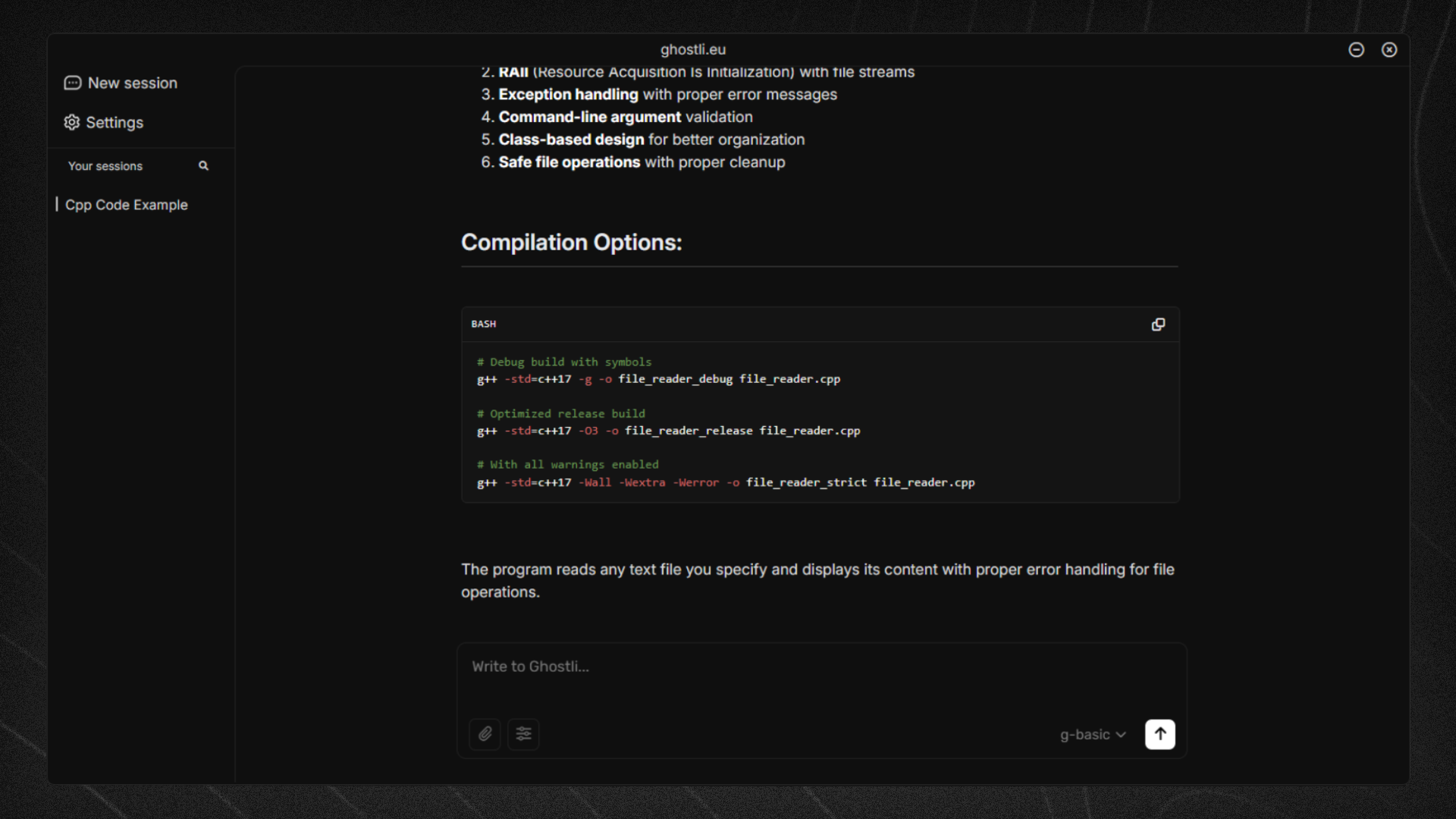Click the '# With all warnings enabled' comment

[568, 464]
